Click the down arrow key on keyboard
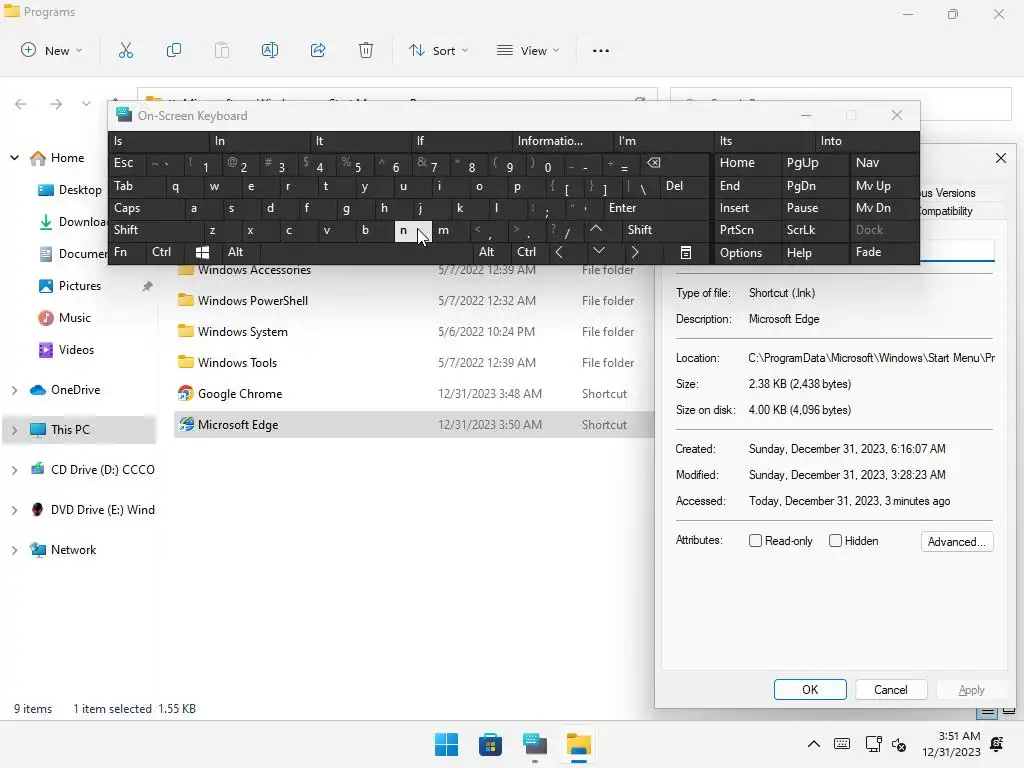This screenshot has width=1024, height=768. (598, 252)
